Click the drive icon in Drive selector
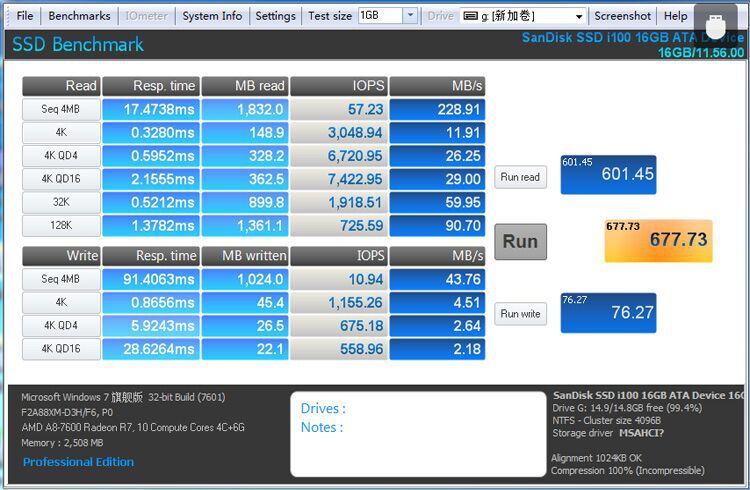Screen dimensions: 750x490 tap(471, 16)
